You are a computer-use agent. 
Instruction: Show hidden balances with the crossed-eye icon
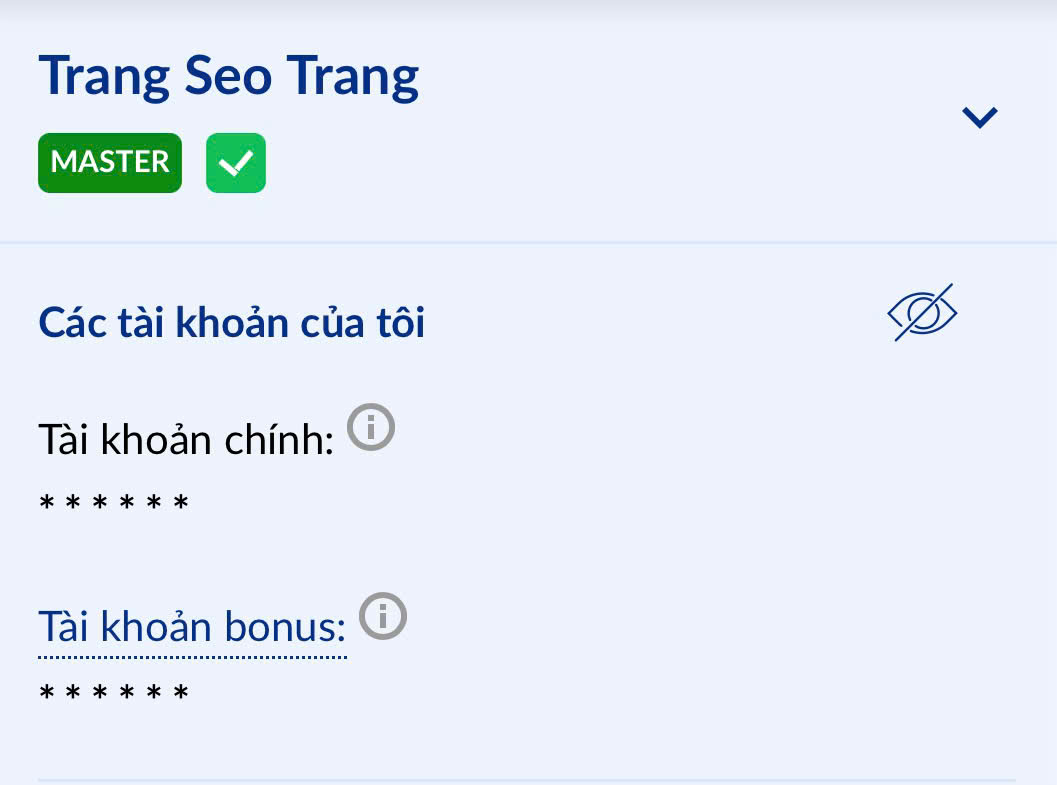(x=922, y=313)
